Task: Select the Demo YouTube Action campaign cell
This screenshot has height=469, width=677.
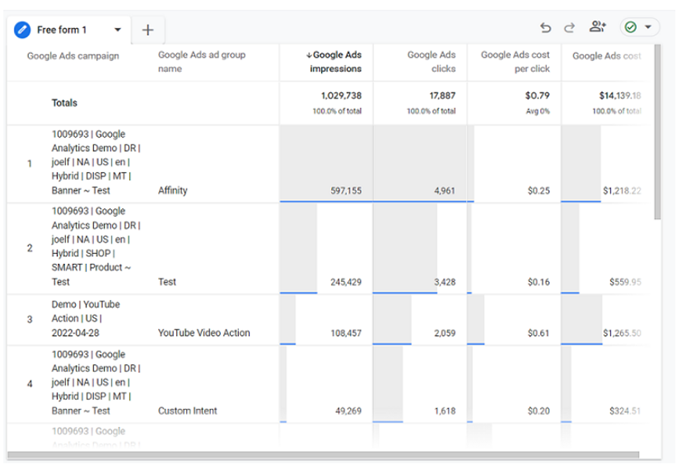Action: [x=86, y=319]
